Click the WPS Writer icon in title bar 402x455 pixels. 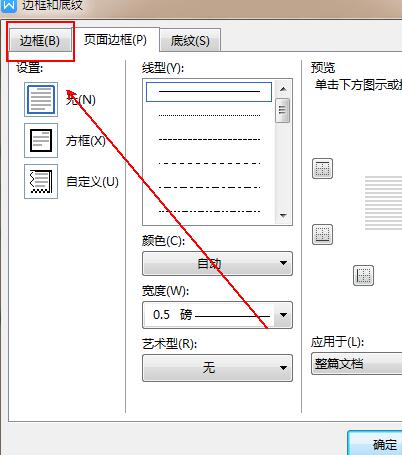pos(8,5)
